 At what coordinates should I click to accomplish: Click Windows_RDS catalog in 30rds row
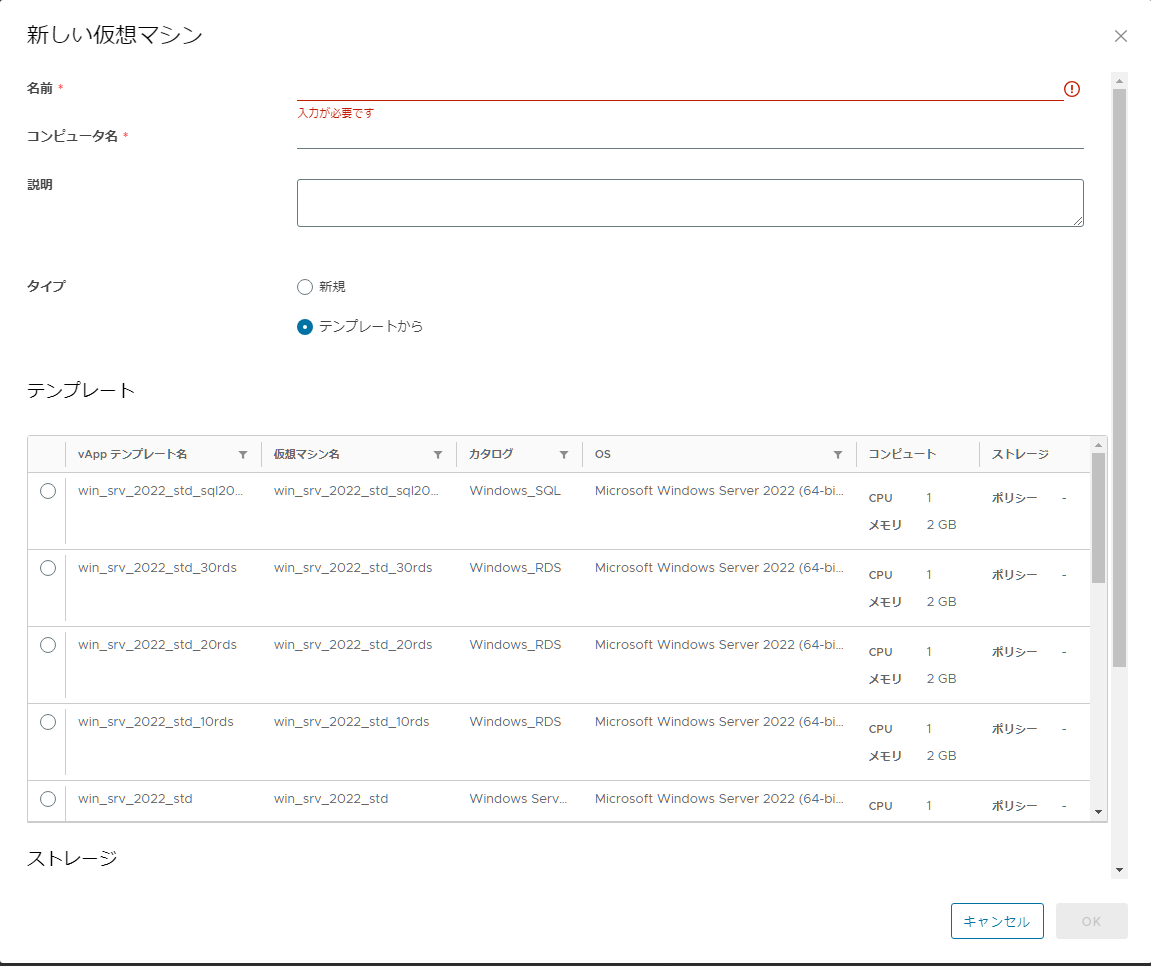pyautogui.click(x=515, y=568)
